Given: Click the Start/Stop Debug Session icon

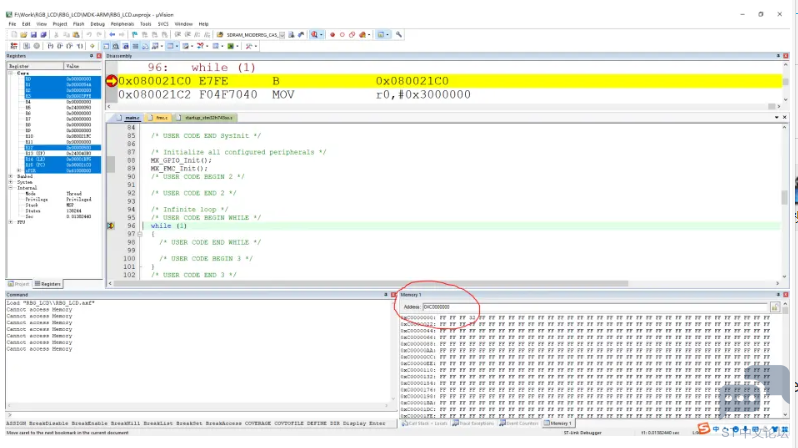Looking at the screenshot, I should (314, 35).
